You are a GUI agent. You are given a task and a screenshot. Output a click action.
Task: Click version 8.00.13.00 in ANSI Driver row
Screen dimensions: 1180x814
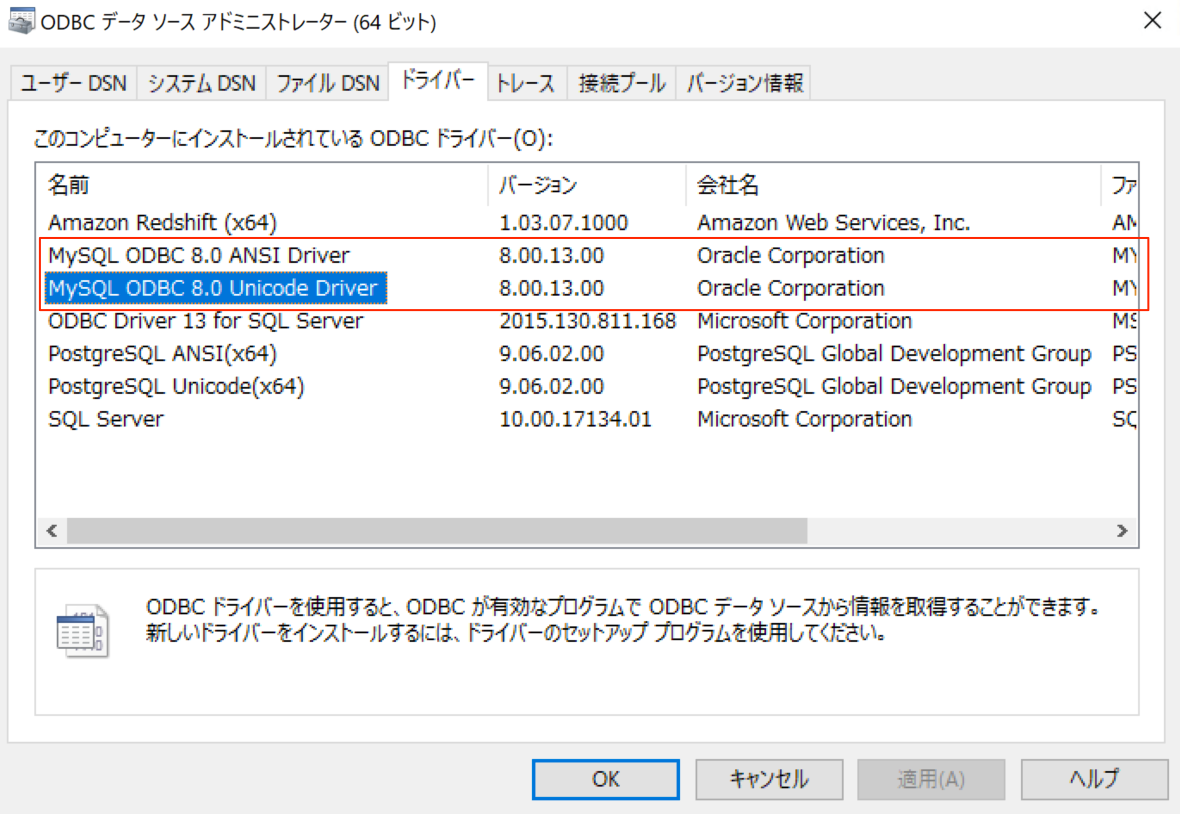coord(552,256)
